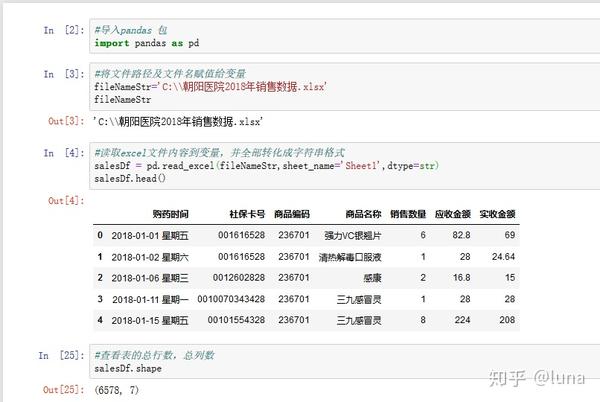Click actual amount 208
The width and height of the screenshot is (600, 402).
pos(507,320)
